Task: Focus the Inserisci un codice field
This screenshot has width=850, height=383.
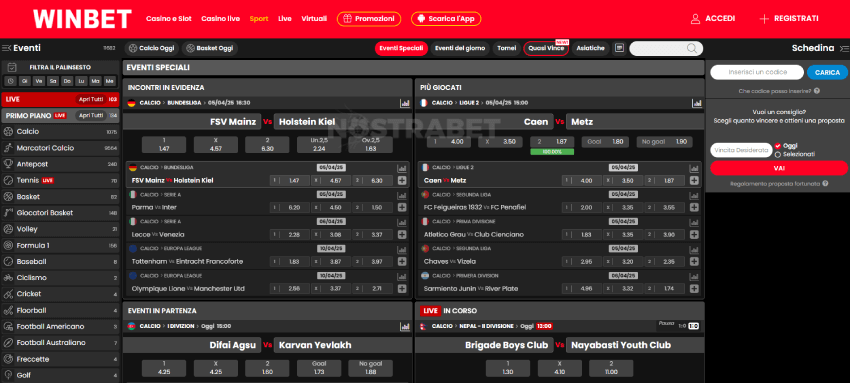Action: pyautogui.click(x=757, y=73)
